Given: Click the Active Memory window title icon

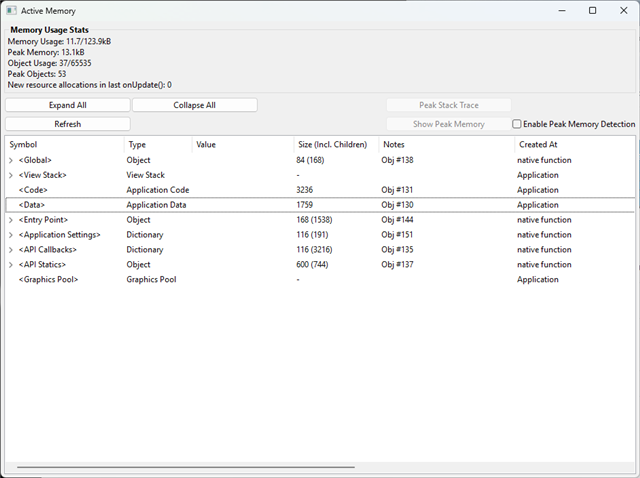Looking at the screenshot, I should pyautogui.click(x=11, y=10).
